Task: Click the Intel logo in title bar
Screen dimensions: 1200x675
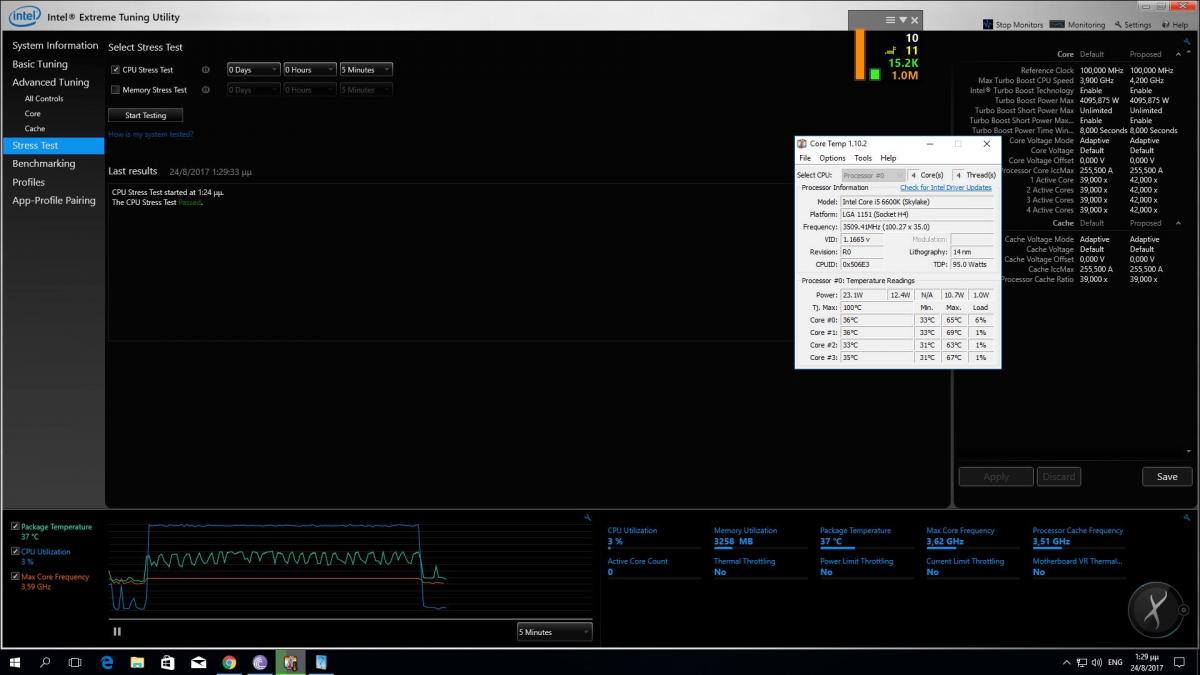Action: 24,17
